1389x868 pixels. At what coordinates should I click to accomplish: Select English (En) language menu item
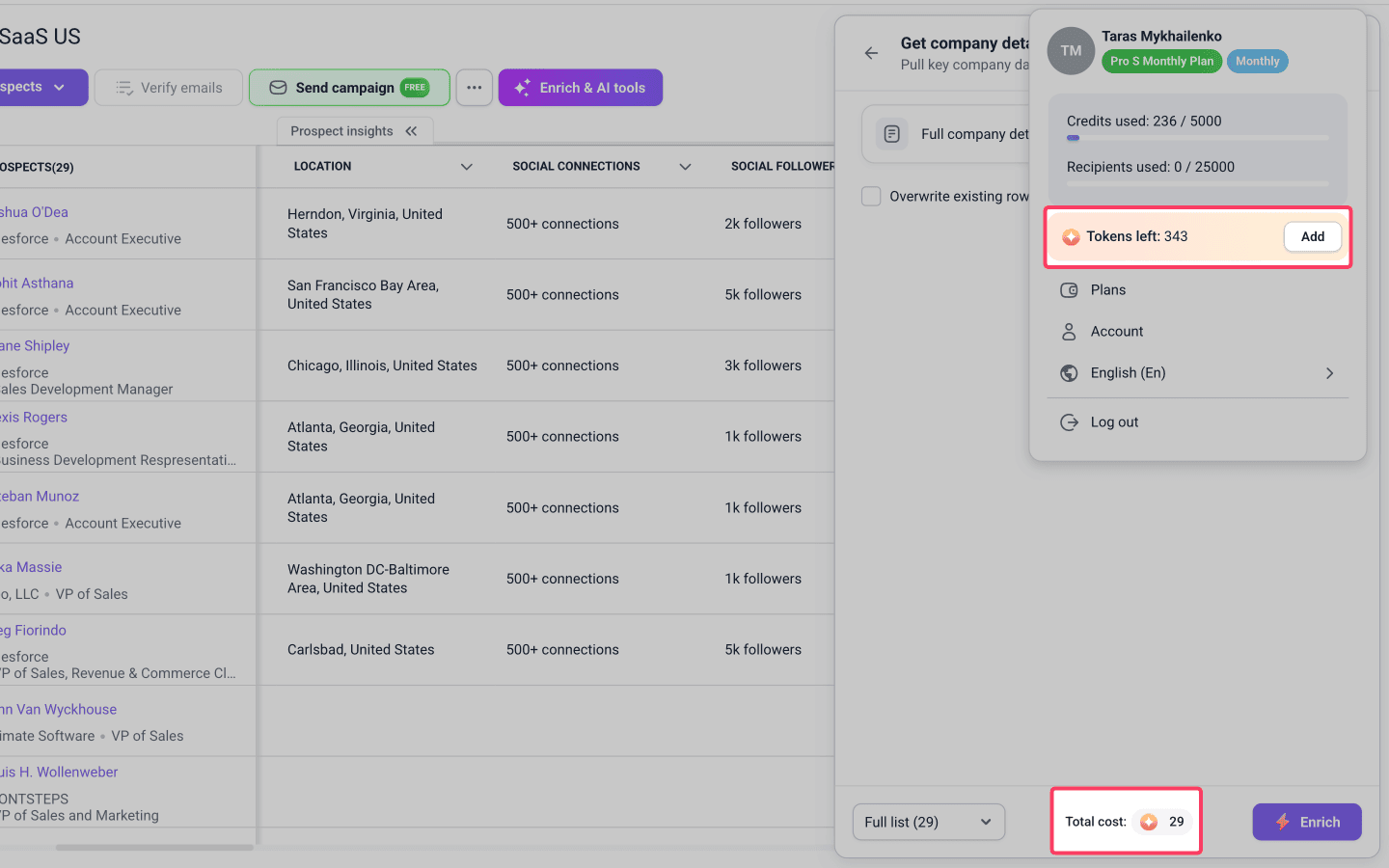1197,373
